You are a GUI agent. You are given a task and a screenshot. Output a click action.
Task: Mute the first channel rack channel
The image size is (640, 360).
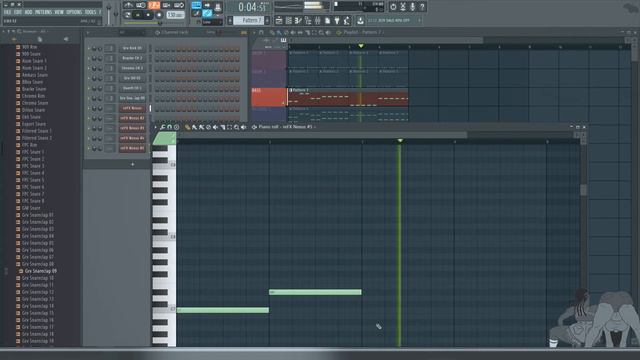pos(89,48)
